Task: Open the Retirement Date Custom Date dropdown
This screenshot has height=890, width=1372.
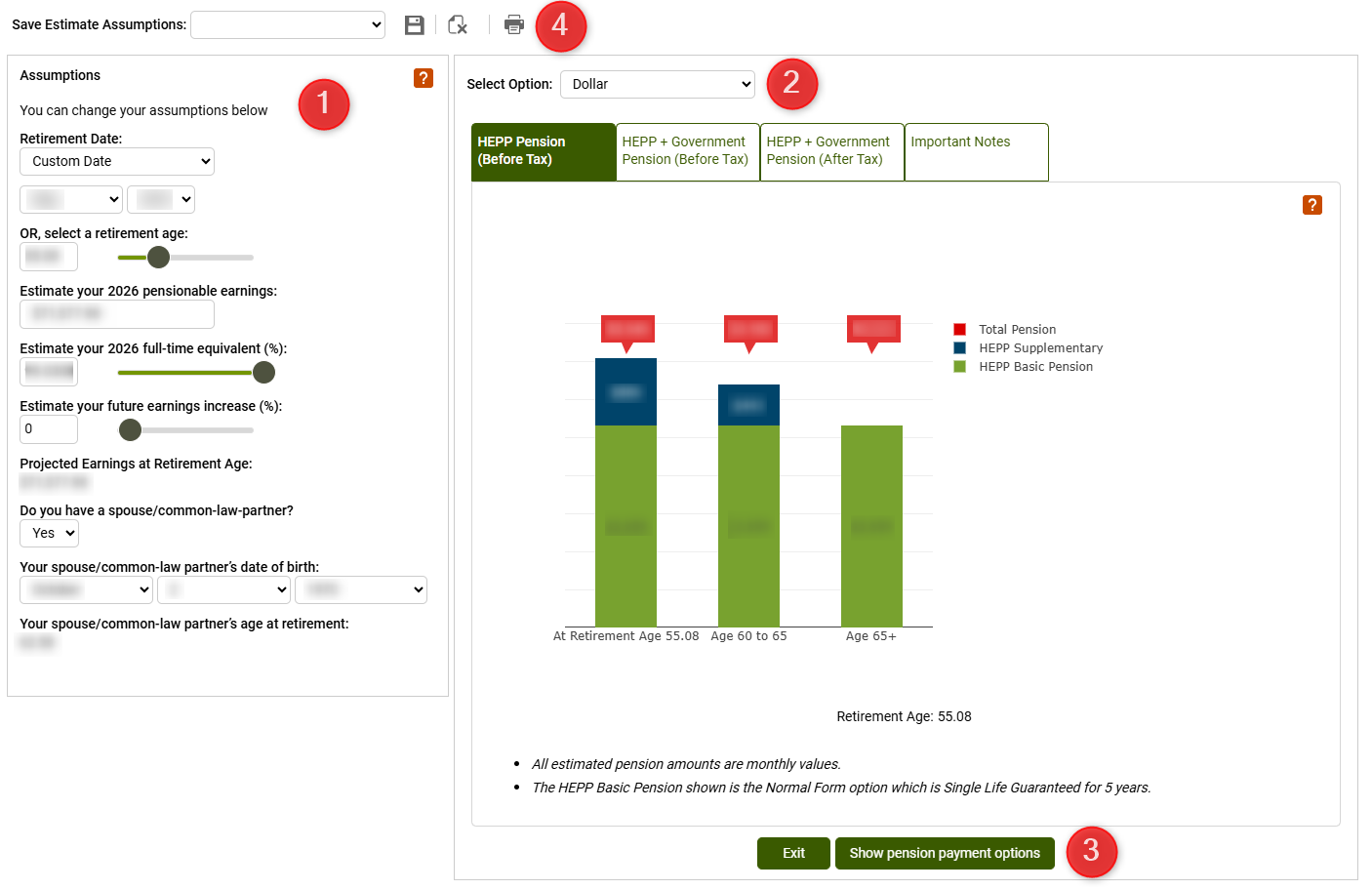Action: (117, 162)
